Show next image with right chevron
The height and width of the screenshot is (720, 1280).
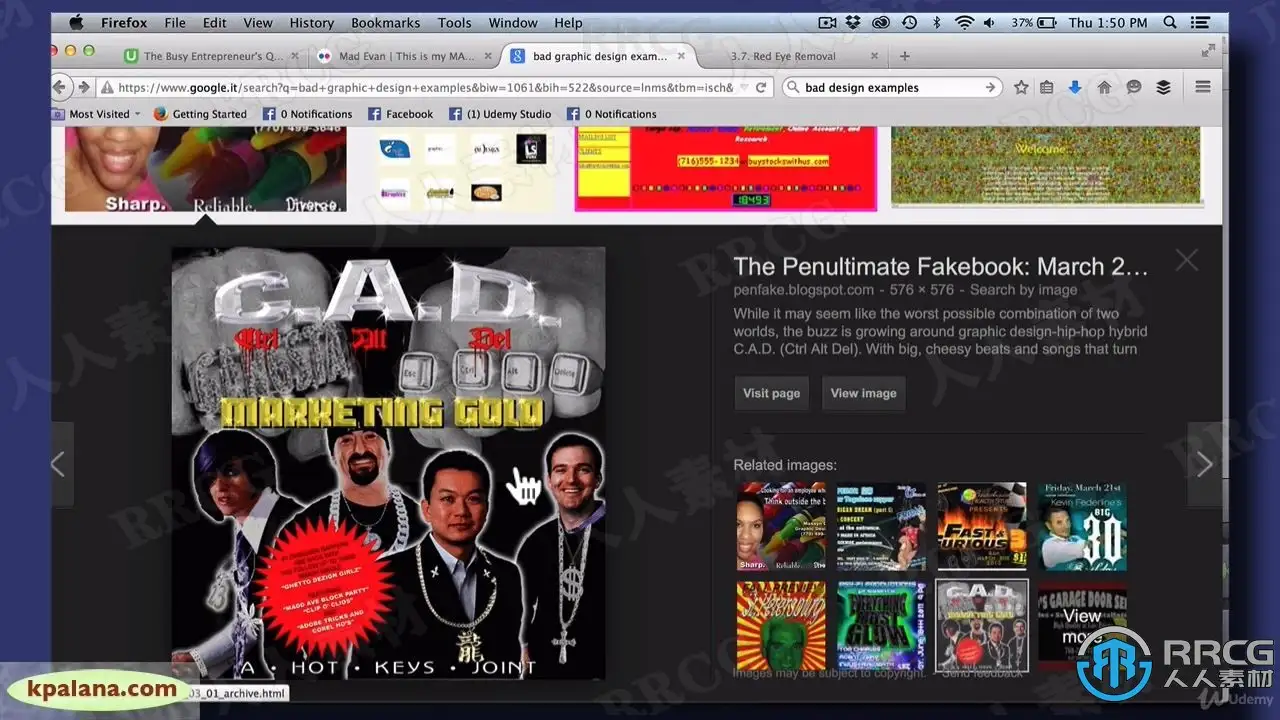(1204, 464)
